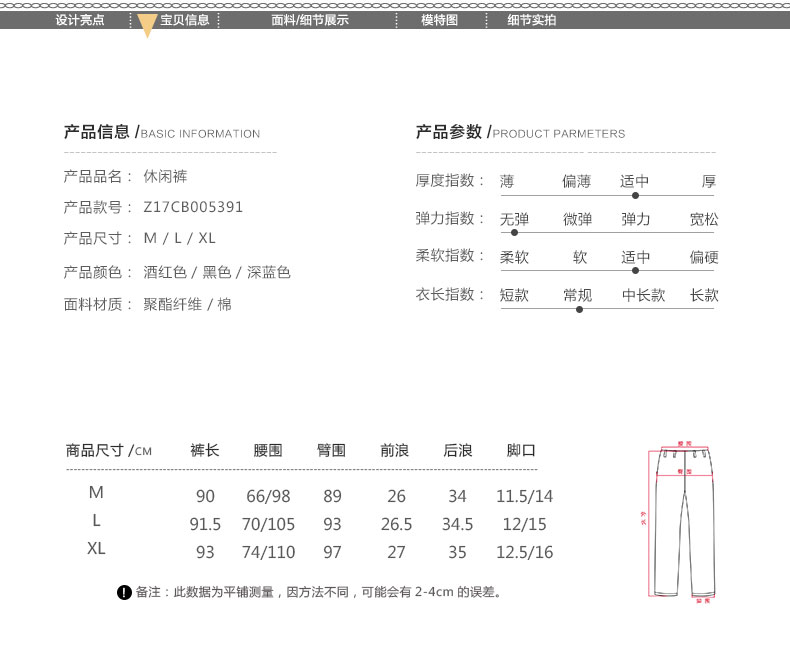Click the 裤长 column header

coord(204,451)
